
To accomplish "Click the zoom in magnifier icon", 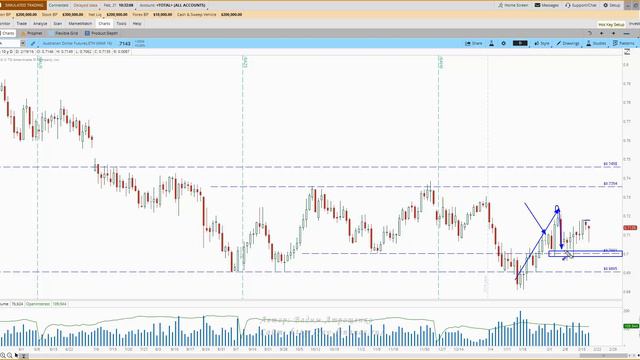I will point(3,356).
